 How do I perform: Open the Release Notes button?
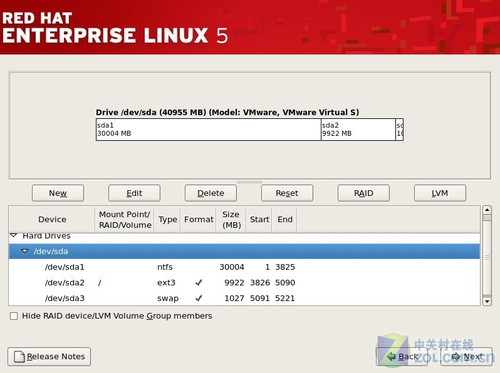click(x=49, y=357)
